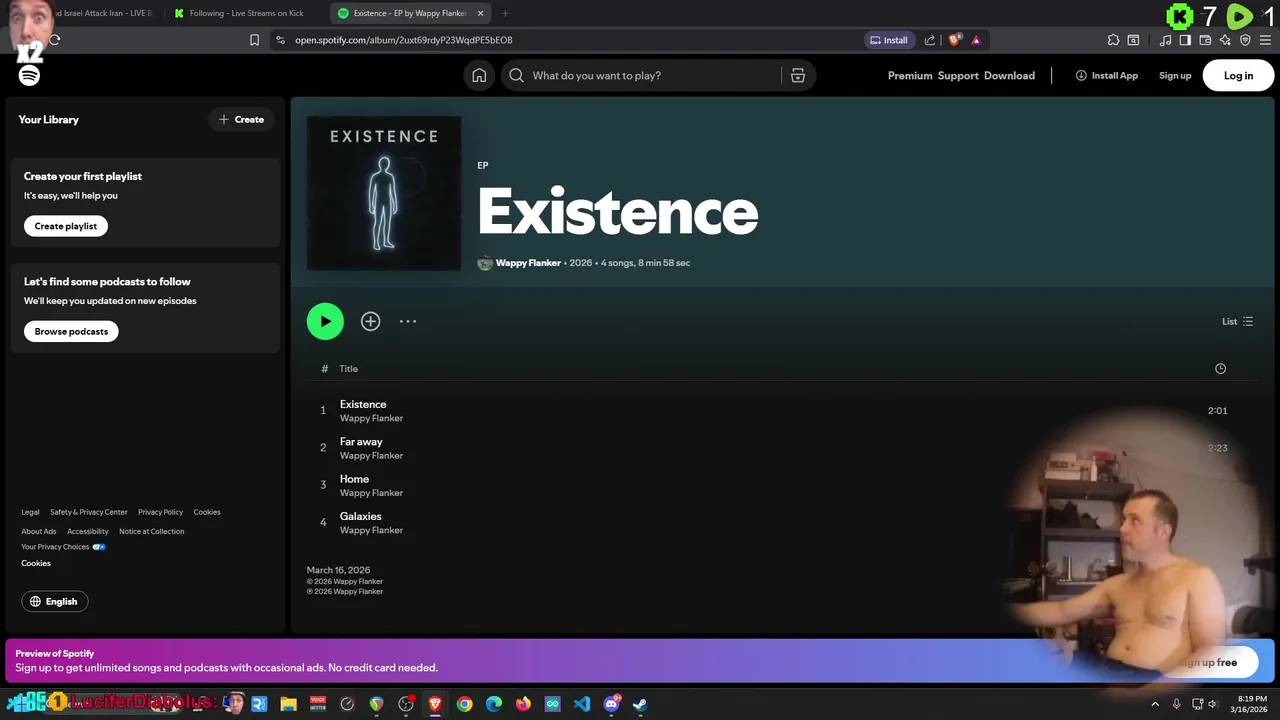
Task: Open a new browser tab
Action: click(x=505, y=13)
